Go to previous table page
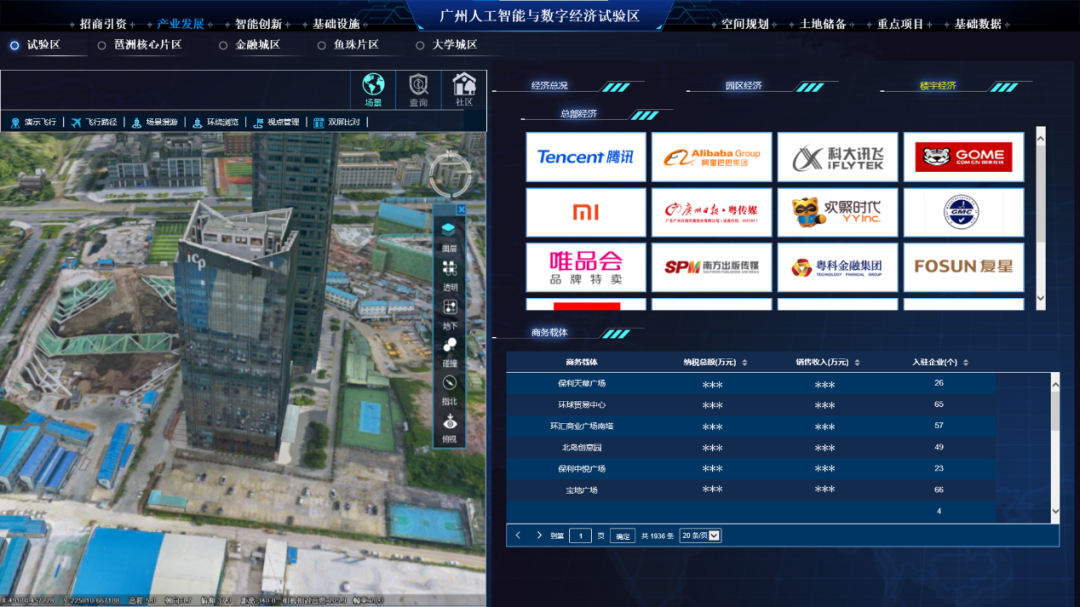Viewport: 1080px width, 607px height. 519,535
